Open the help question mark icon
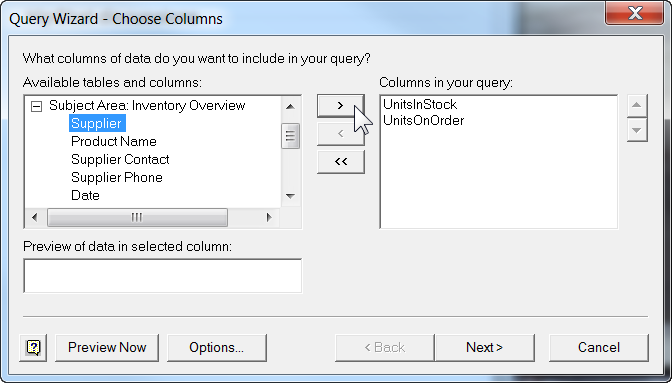Screen dimensions: 672x383 pyautogui.click(x=33, y=347)
